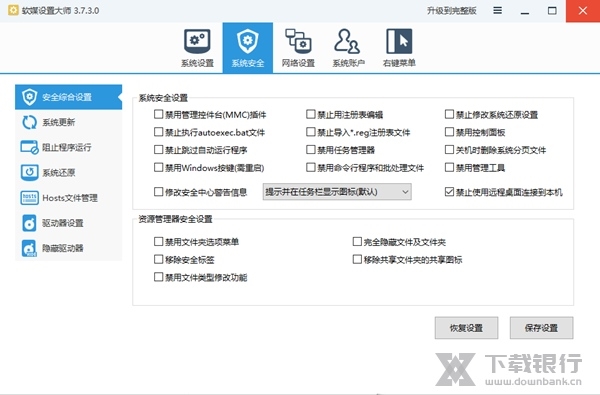The height and width of the screenshot is (395, 600).
Task: Click the 系统安全设置 group label
Action: (x=163, y=98)
